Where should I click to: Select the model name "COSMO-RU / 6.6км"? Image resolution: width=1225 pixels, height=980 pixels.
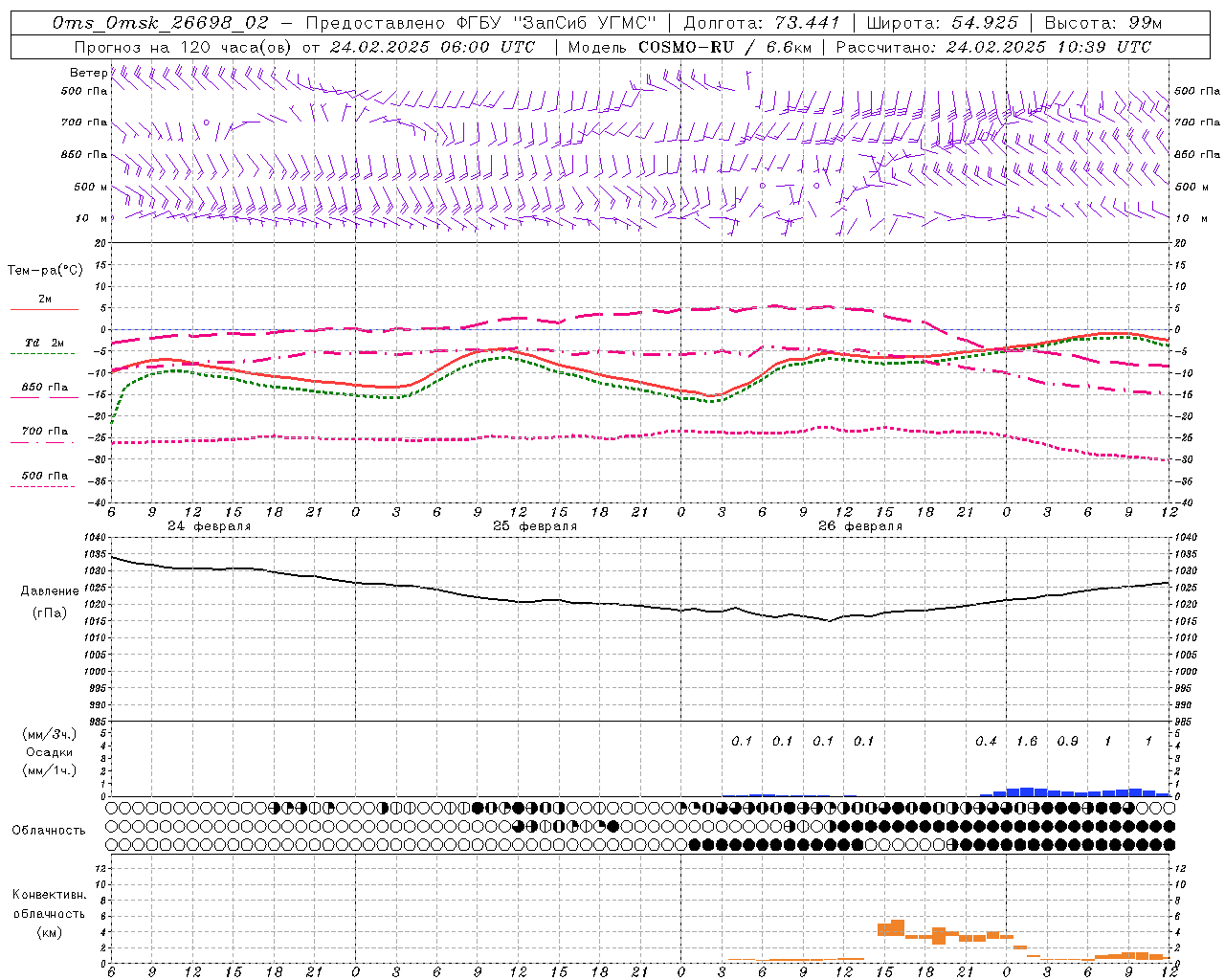point(724,47)
